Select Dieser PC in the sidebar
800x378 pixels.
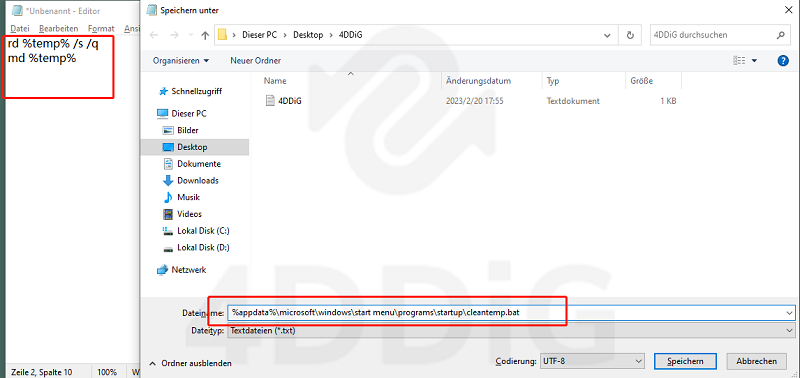[x=189, y=113]
